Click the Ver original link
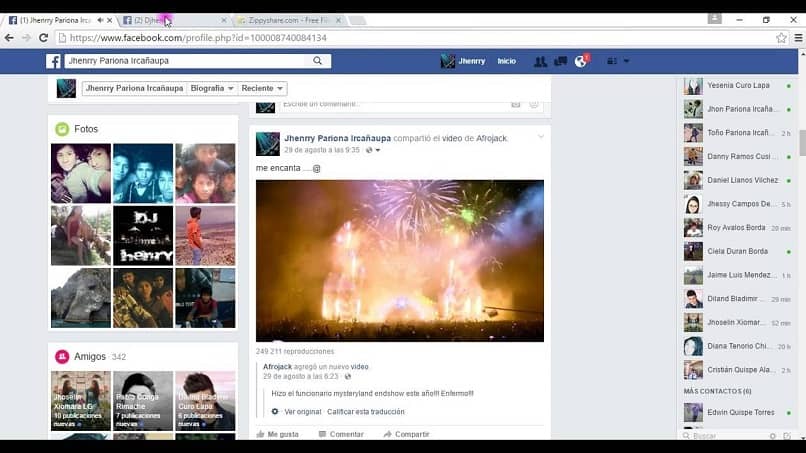Screen dimensions: 806x453 (x=303, y=412)
